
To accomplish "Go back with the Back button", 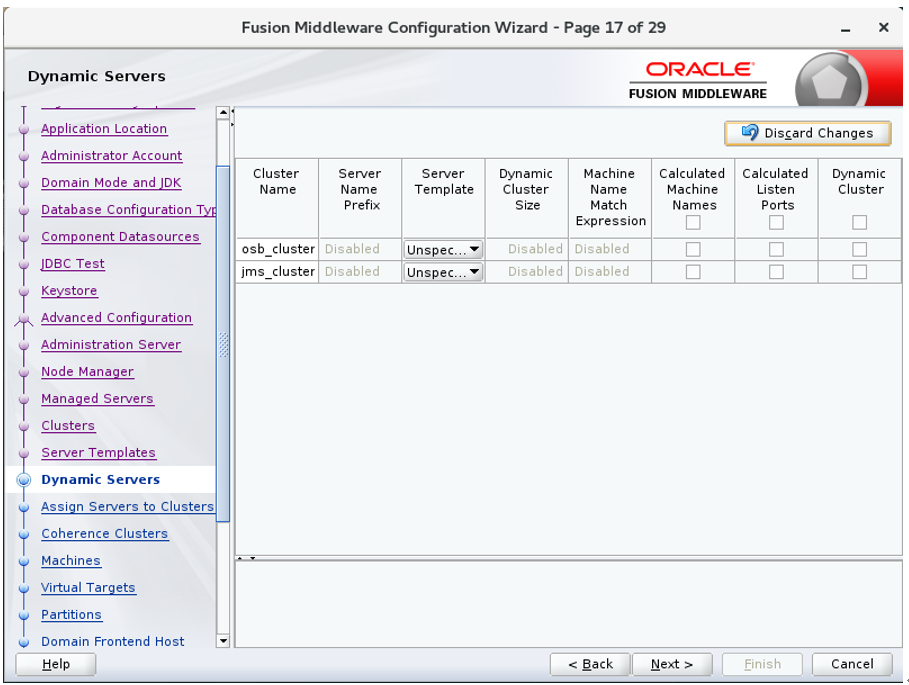I will (x=590, y=664).
